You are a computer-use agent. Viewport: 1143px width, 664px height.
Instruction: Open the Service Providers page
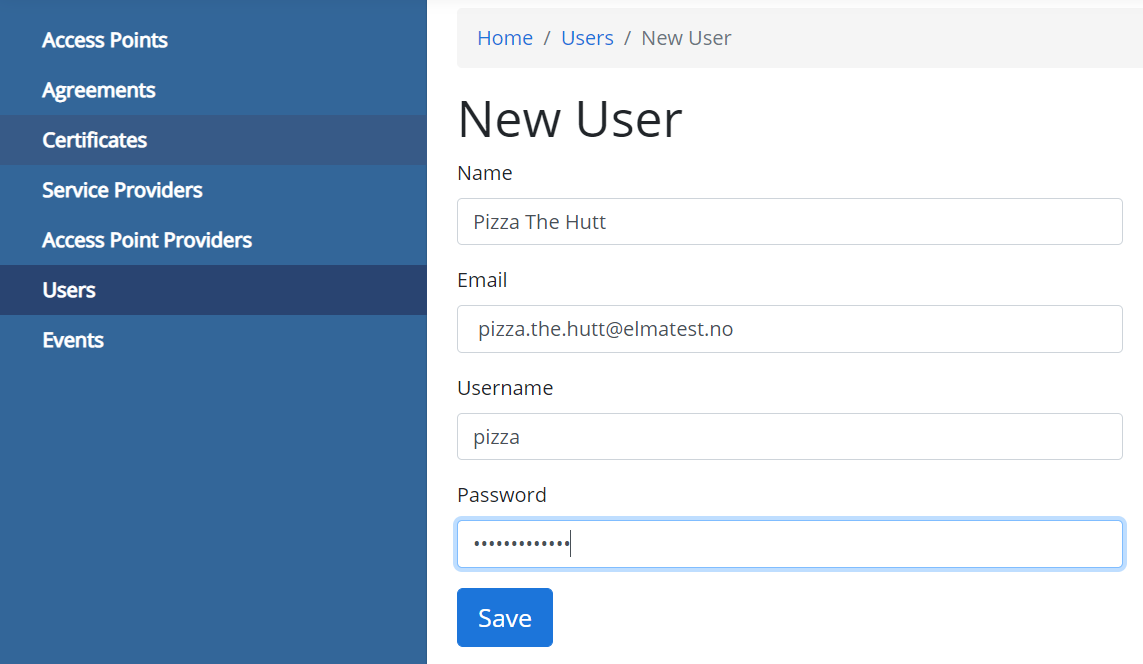pyautogui.click(x=122, y=190)
